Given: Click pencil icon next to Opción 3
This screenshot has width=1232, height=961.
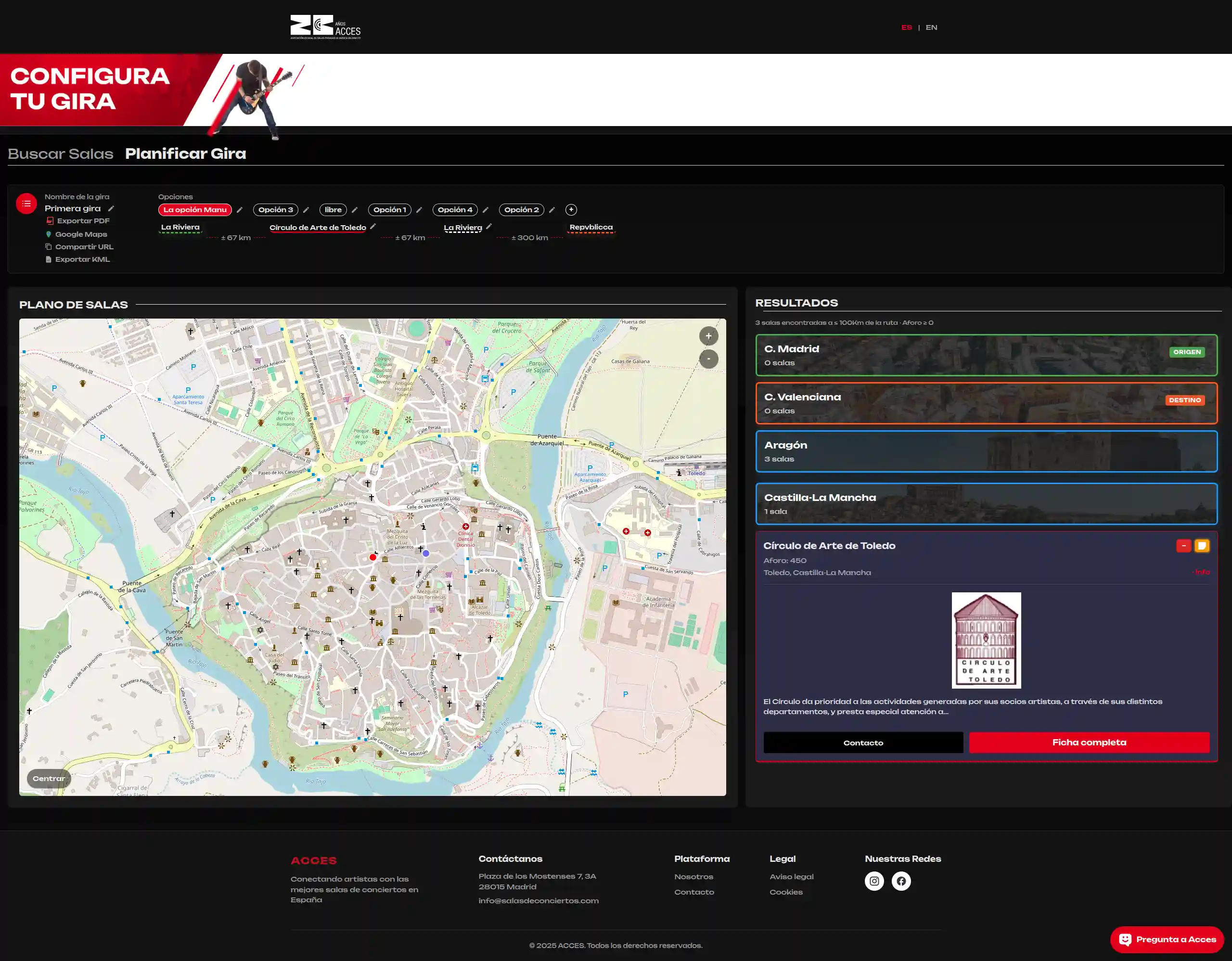Looking at the screenshot, I should [x=306, y=210].
